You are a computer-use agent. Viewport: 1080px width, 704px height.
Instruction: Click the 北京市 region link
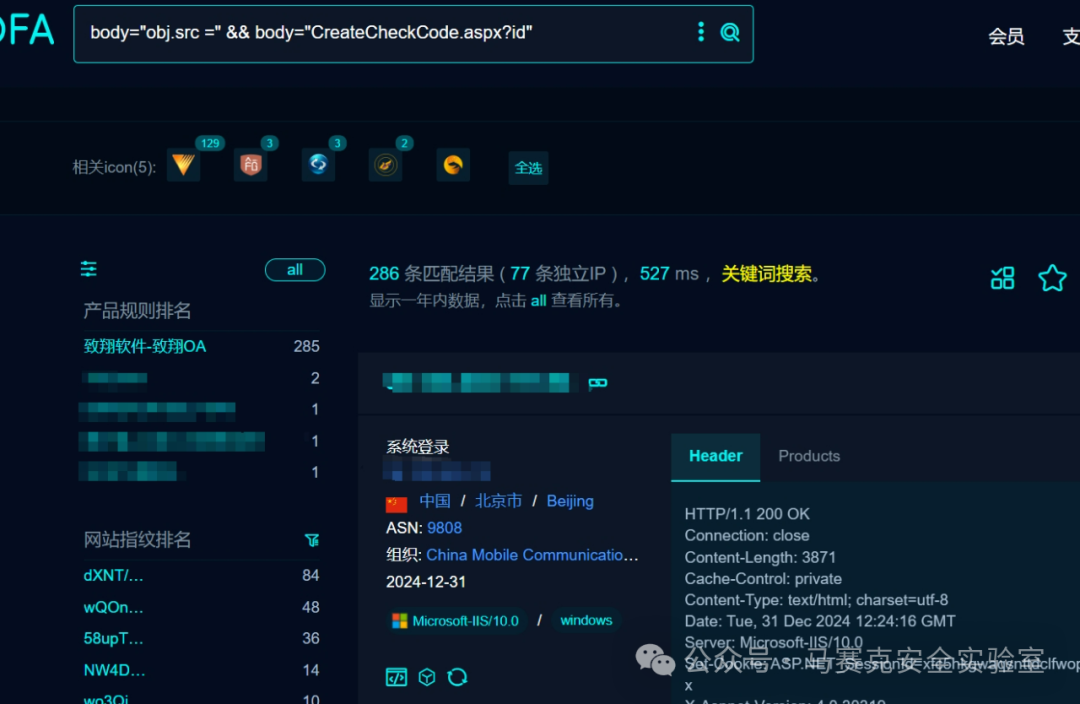click(499, 501)
